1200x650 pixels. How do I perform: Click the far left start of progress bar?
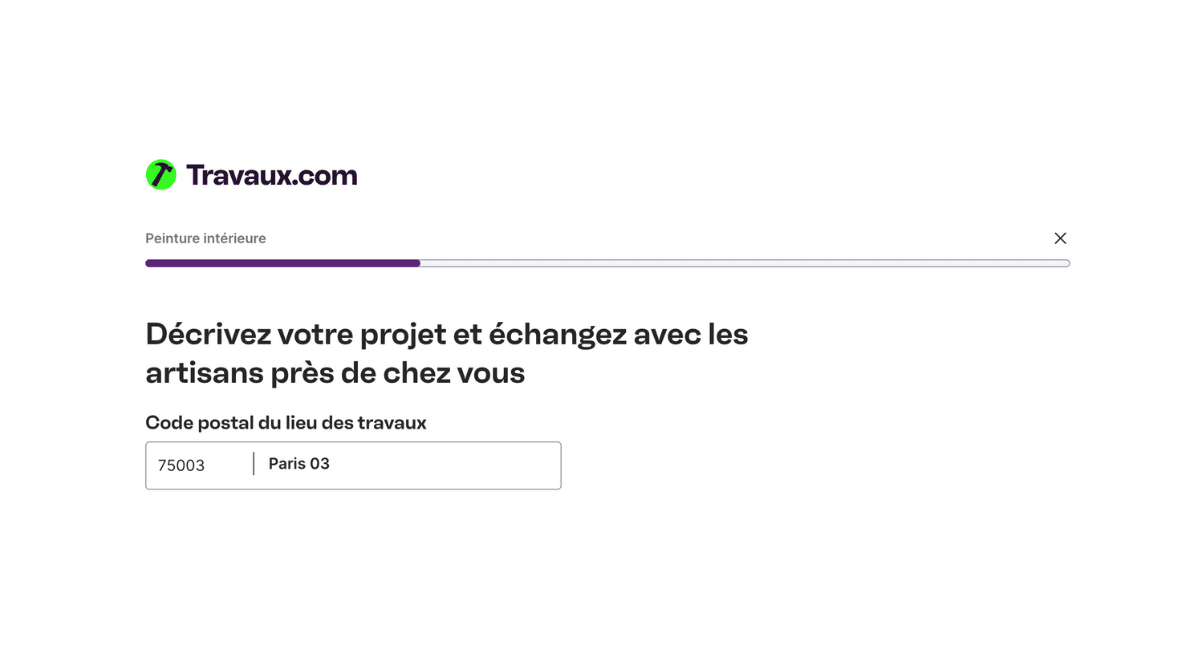click(x=149, y=263)
